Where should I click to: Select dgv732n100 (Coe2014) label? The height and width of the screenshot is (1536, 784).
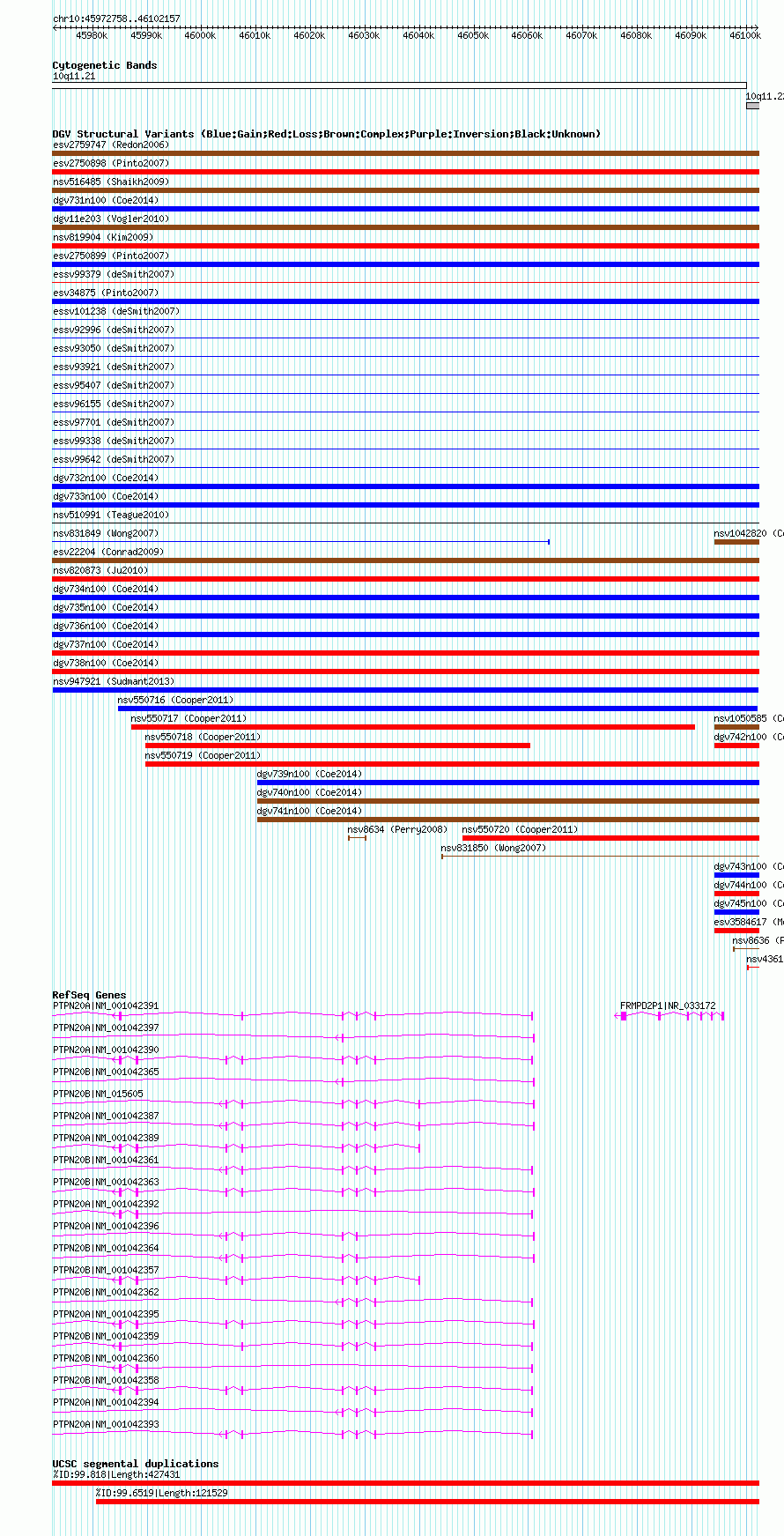tap(106, 478)
